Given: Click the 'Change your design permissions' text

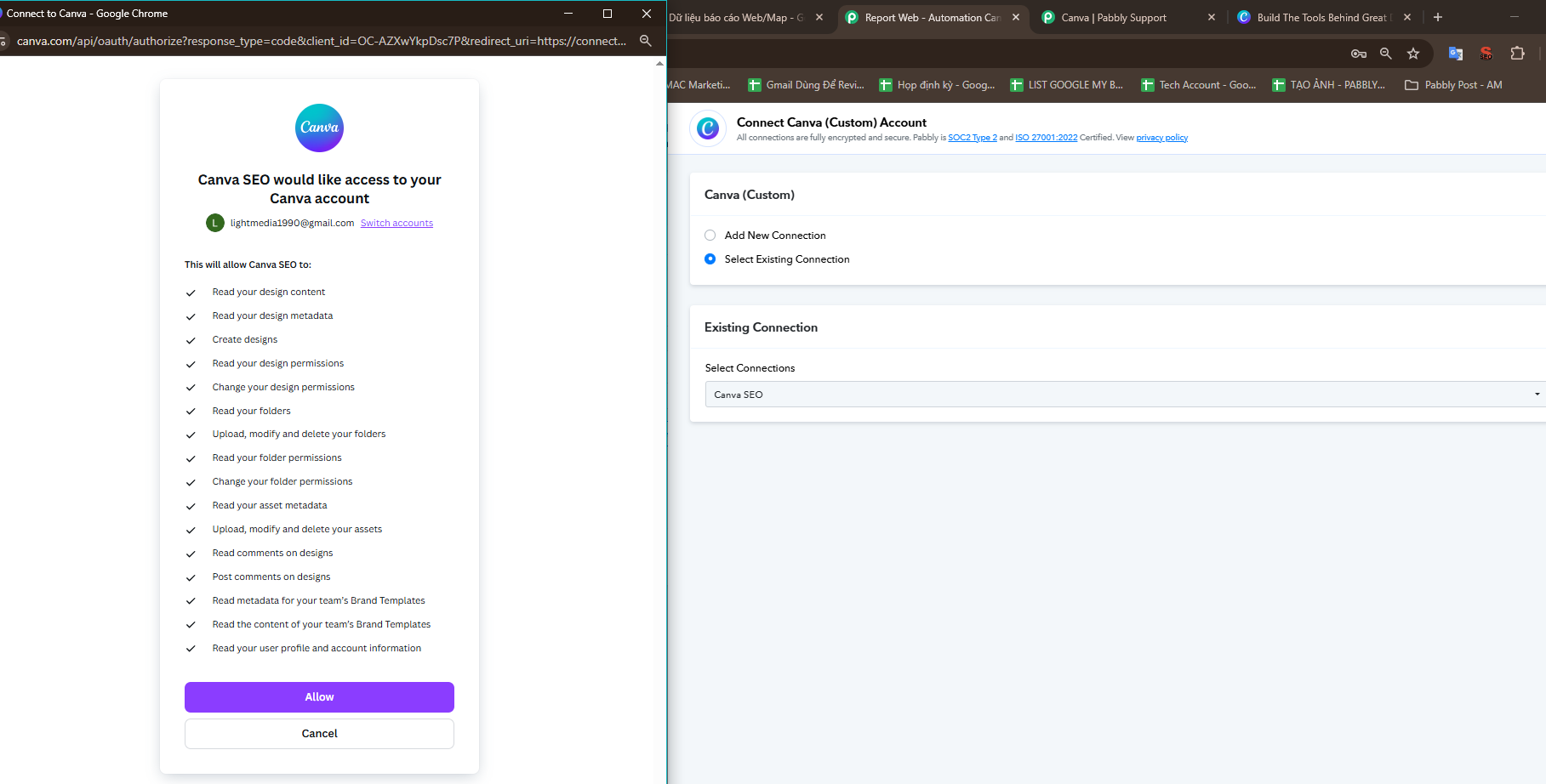Looking at the screenshot, I should [283, 387].
